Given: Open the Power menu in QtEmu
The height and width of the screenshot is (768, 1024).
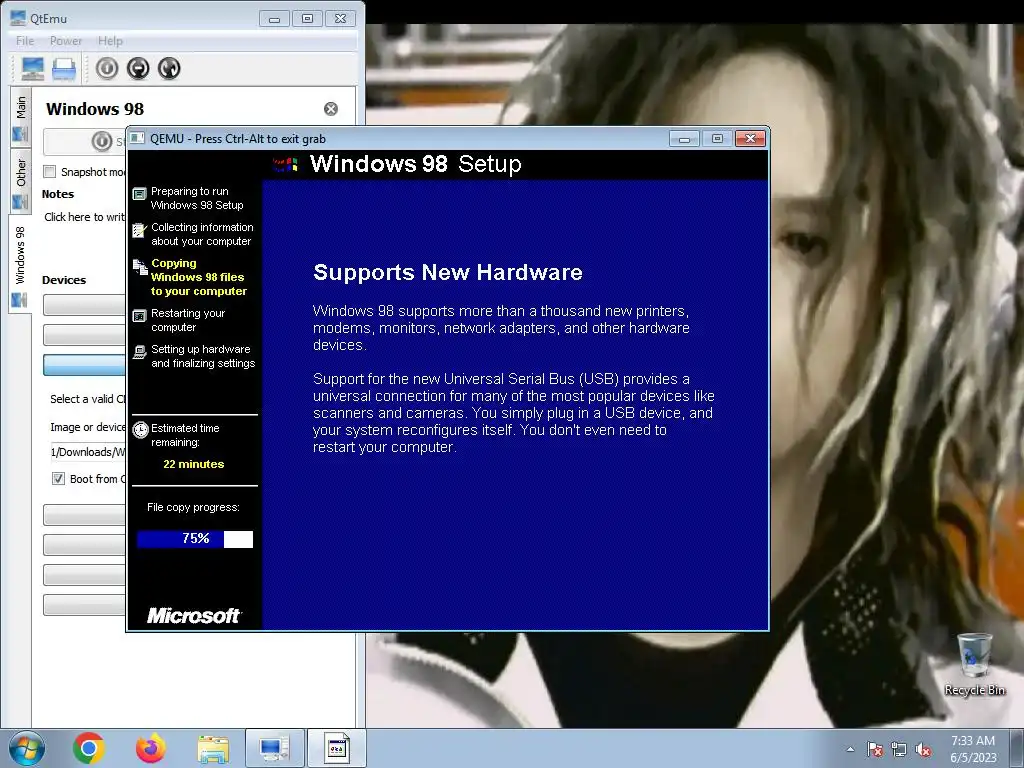Looking at the screenshot, I should point(66,40).
